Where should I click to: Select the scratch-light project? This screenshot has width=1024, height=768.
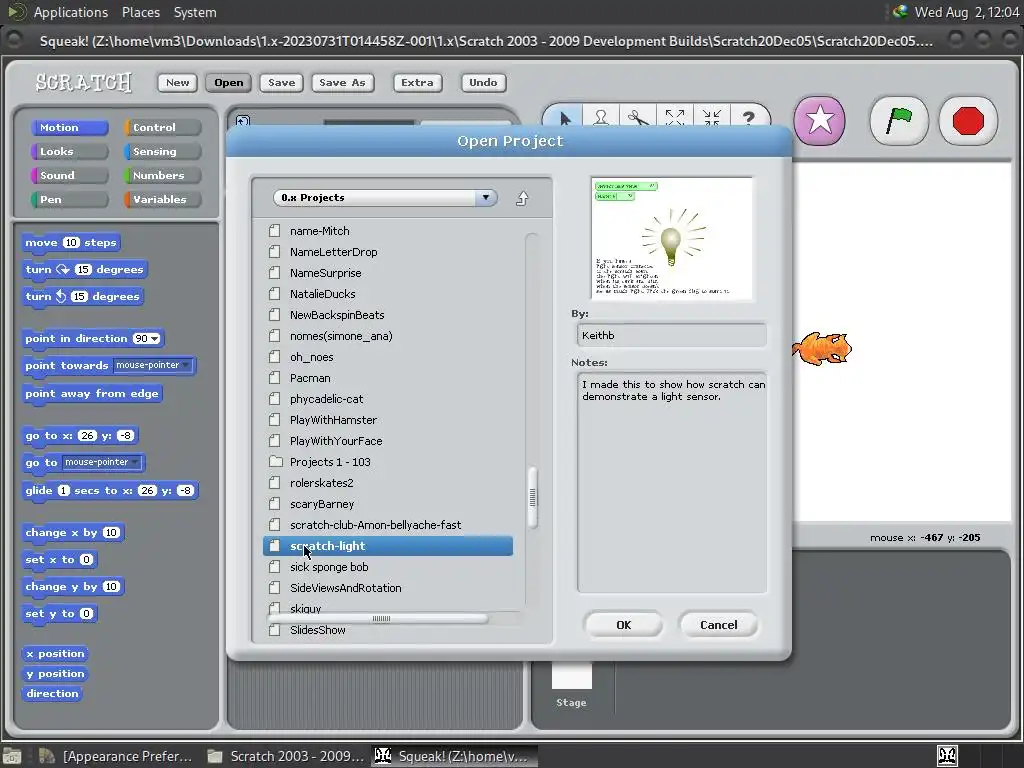388,546
